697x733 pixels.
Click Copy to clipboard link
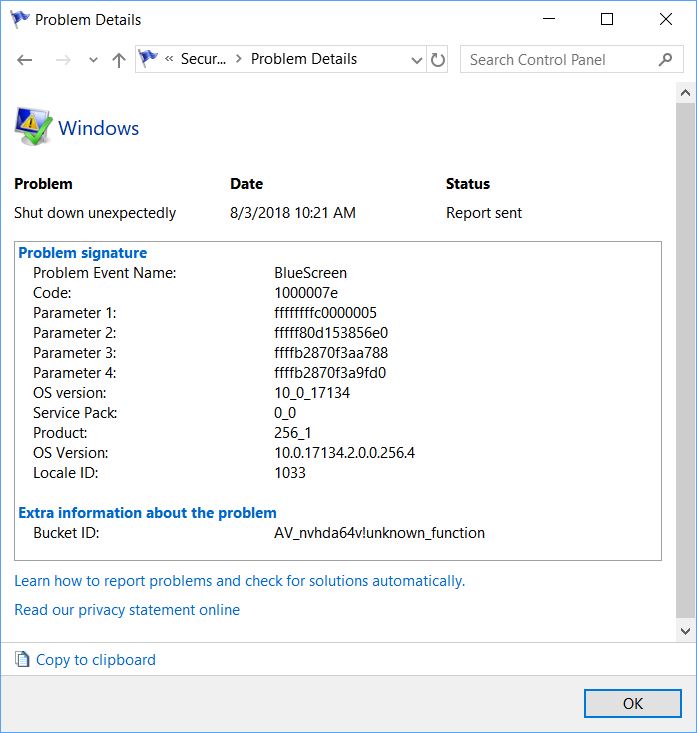[96, 660]
